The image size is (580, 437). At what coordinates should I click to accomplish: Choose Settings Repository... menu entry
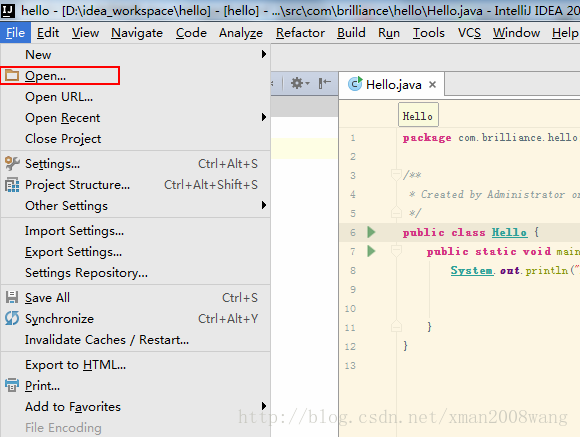pos(135,273)
